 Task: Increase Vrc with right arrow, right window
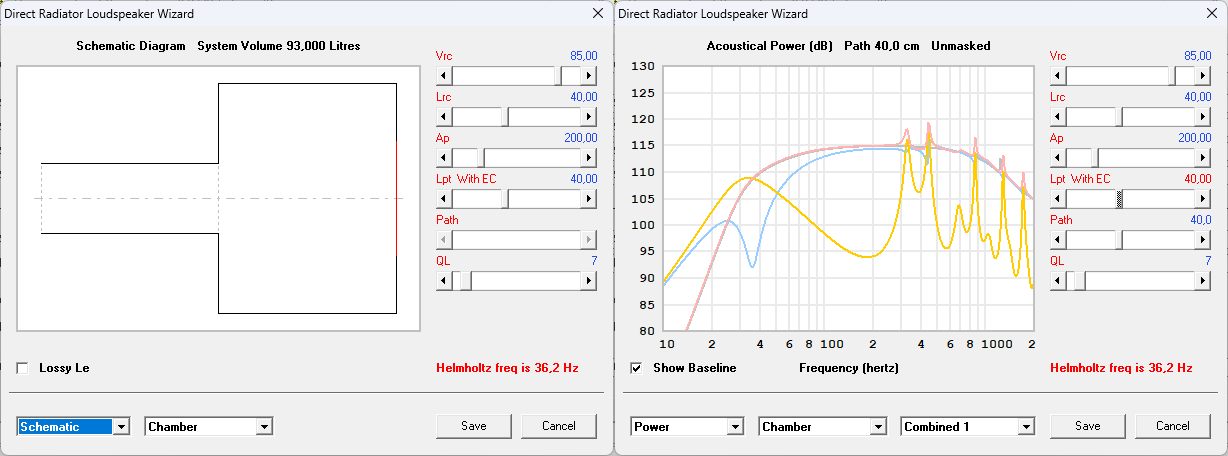1203,76
